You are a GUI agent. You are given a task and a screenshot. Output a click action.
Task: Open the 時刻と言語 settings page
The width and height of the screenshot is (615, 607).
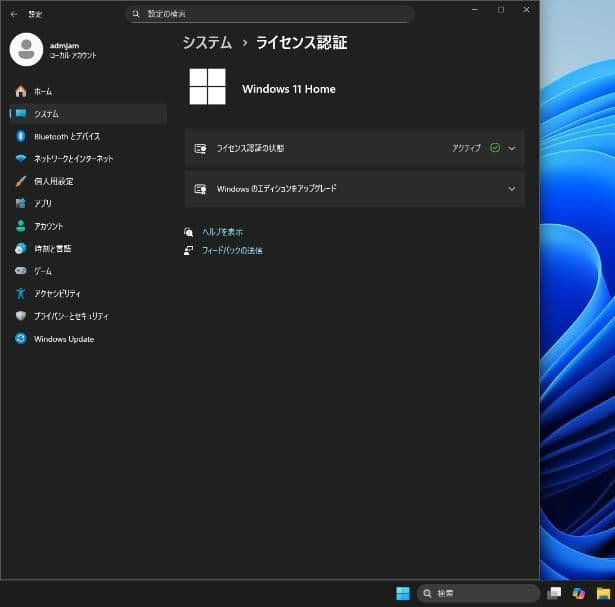pos(88,248)
